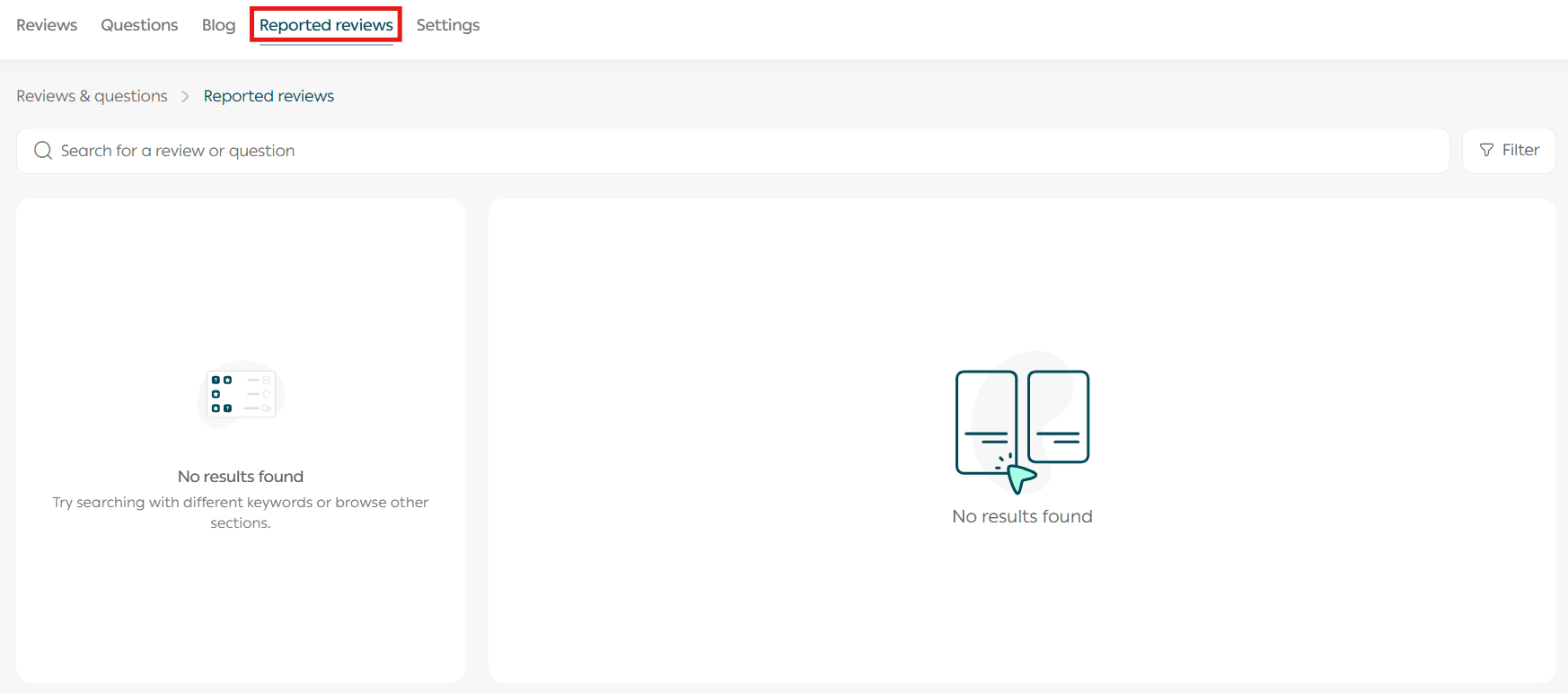Image resolution: width=1568 pixels, height=693 pixels.
Task: Click the left panel's No results found heading
Action: point(241,477)
